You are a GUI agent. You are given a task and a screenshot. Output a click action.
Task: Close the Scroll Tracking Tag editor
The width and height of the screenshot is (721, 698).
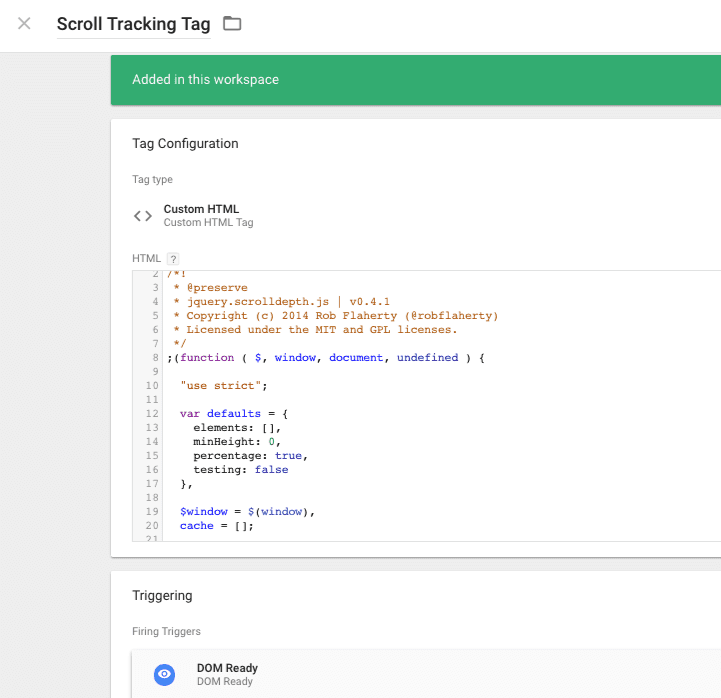[x=24, y=23]
